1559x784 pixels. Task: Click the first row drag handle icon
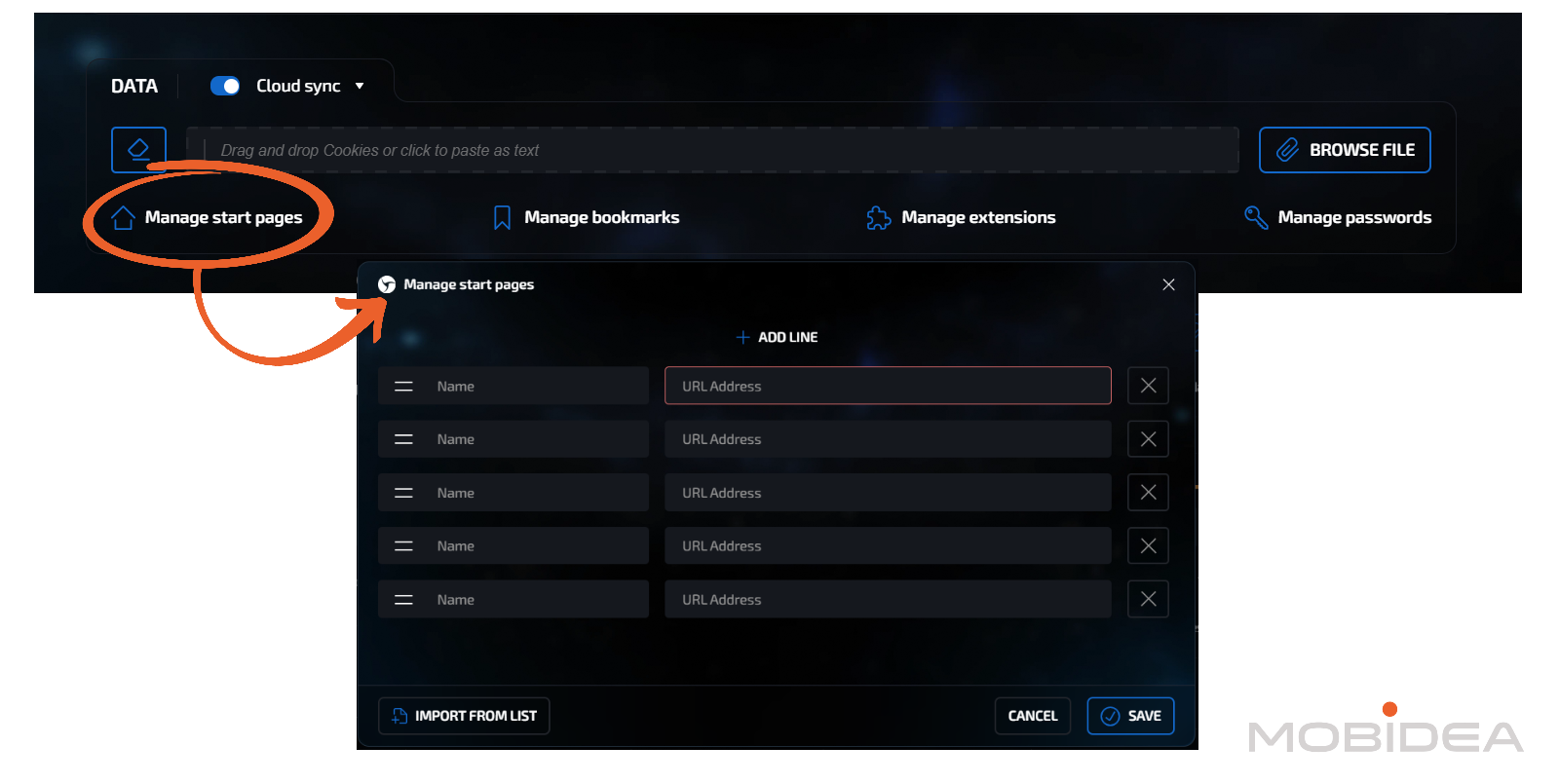tap(403, 387)
